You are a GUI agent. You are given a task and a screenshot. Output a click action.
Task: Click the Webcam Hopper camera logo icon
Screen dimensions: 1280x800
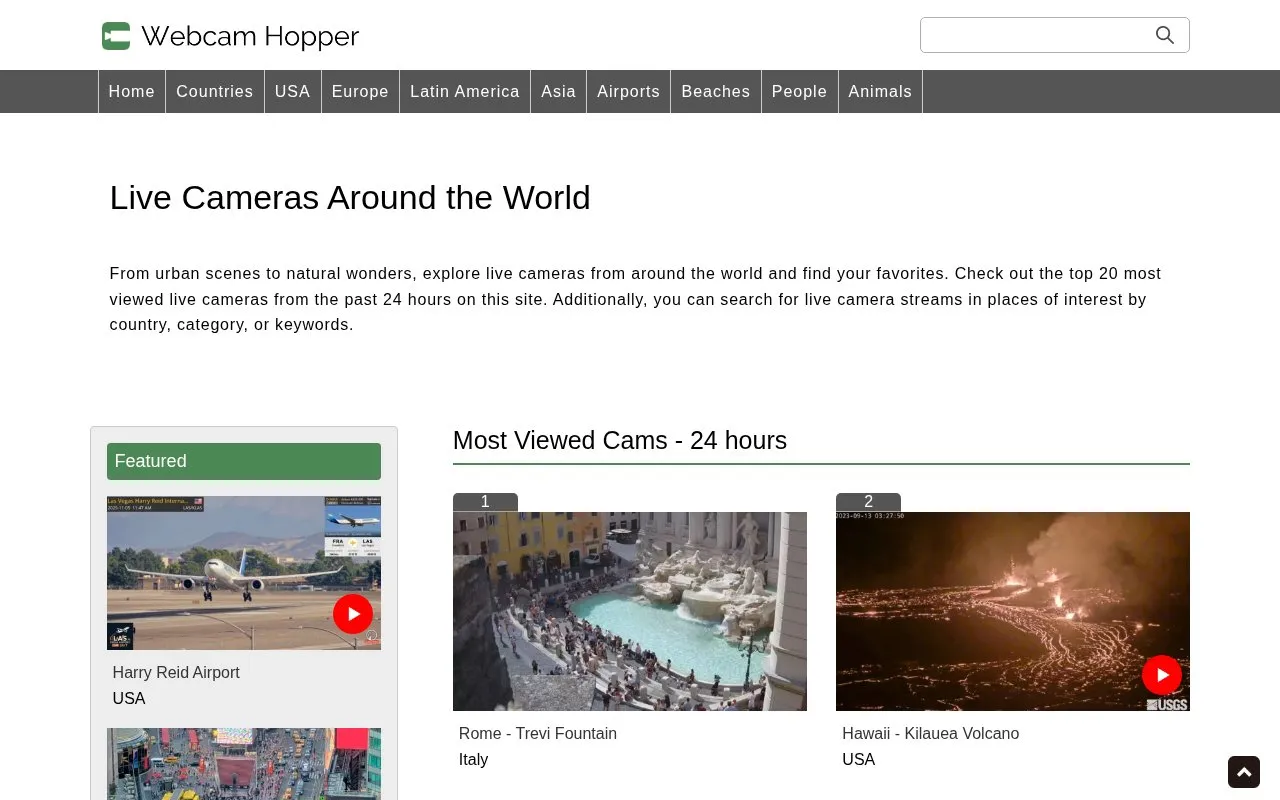(116, 36)
